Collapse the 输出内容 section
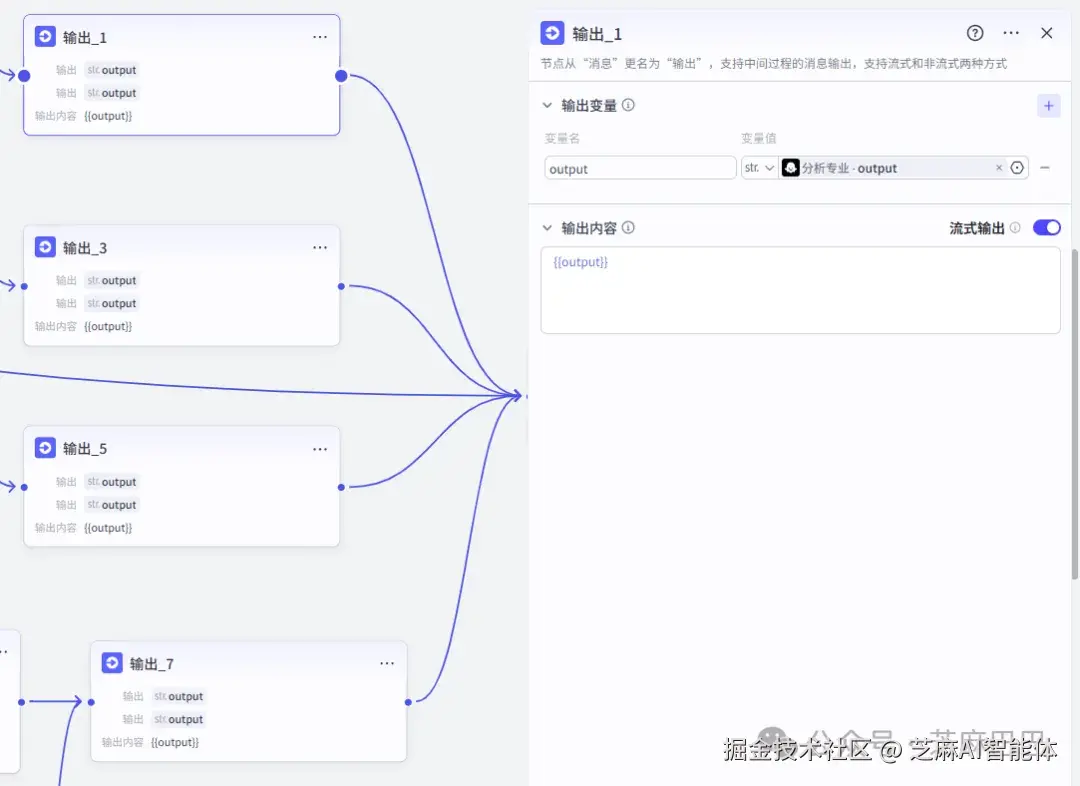Screen dimensions: 1080x786 tap(547, 227)
